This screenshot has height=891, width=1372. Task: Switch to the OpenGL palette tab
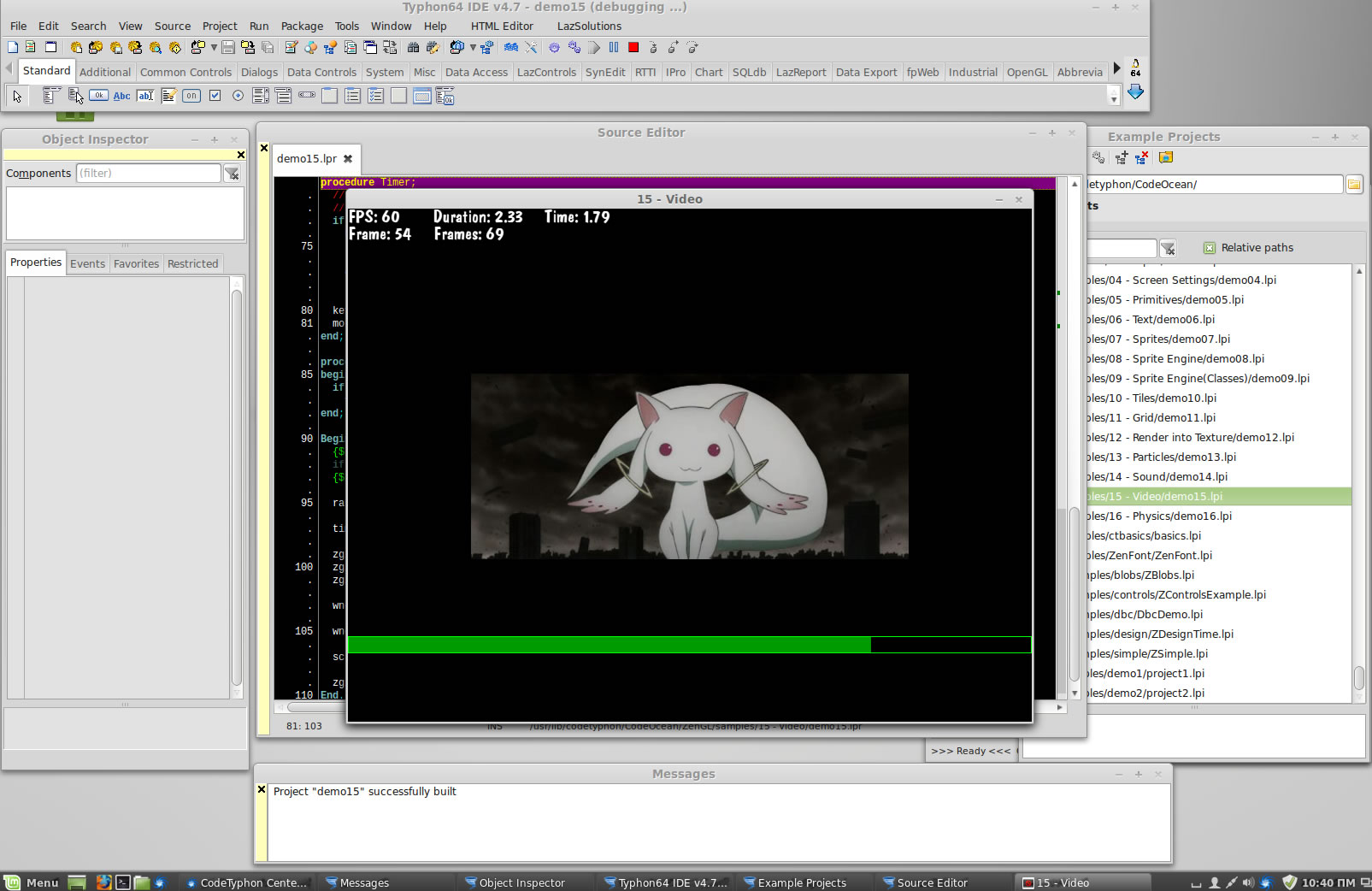click(1027, 73)
